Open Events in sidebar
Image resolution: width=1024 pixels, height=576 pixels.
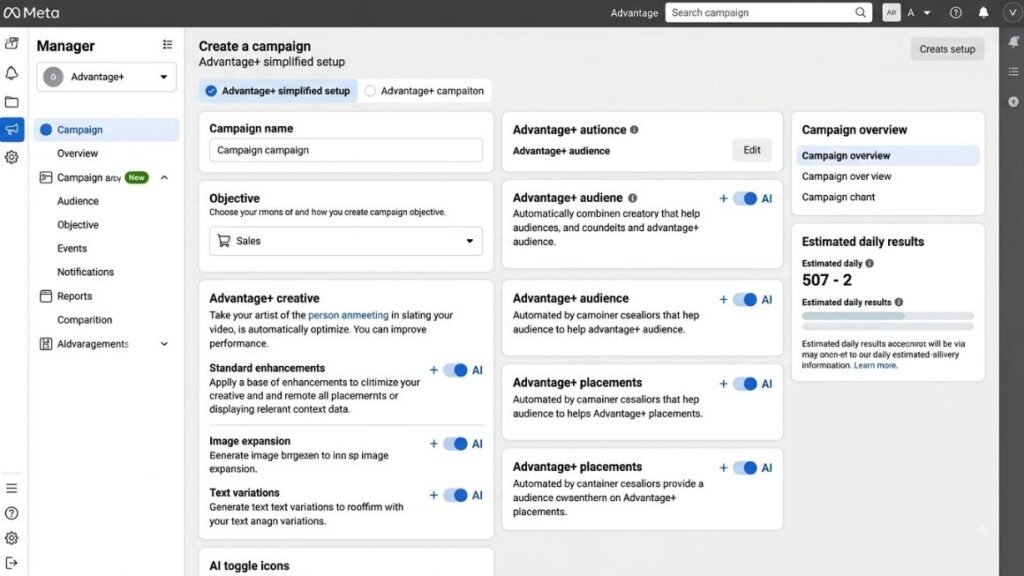pyautogui.click(x=72, y=248)
